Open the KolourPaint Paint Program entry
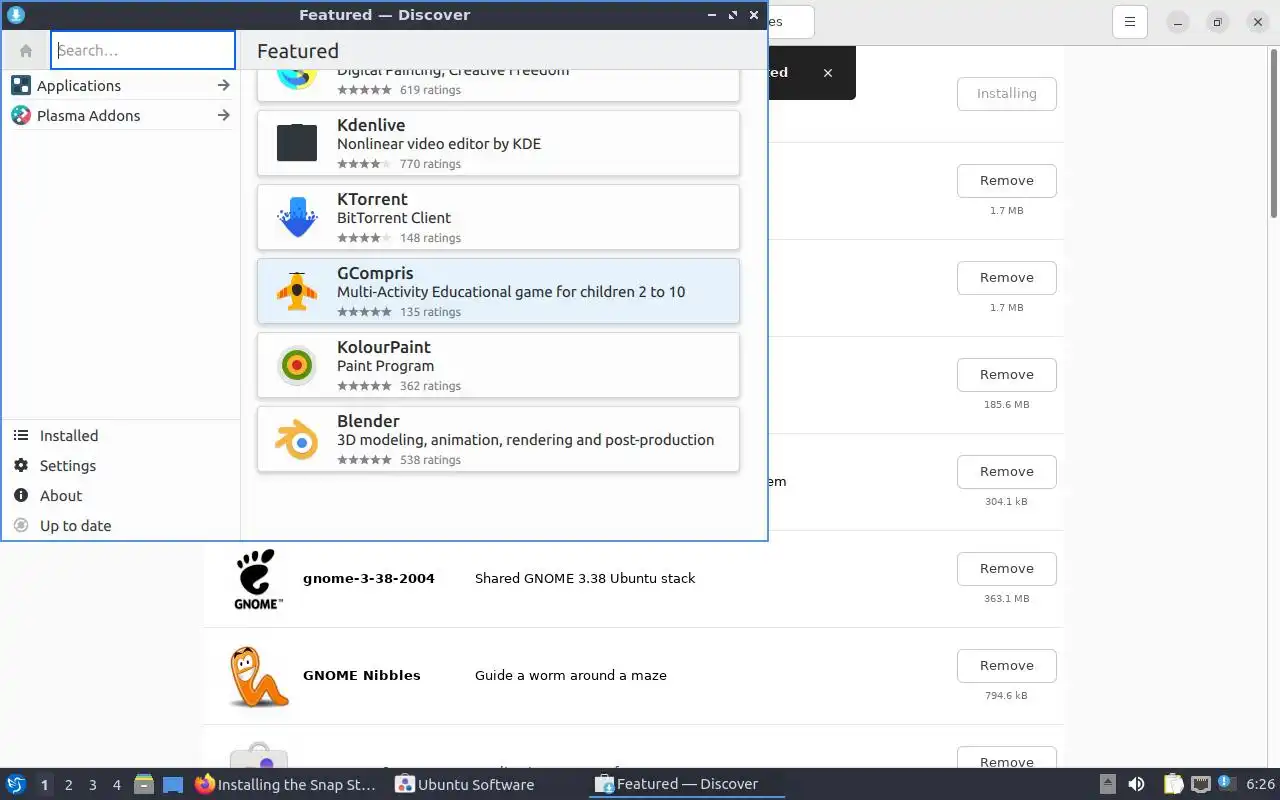The width and height of the screenshot is (1280, 800). [498, 365]
